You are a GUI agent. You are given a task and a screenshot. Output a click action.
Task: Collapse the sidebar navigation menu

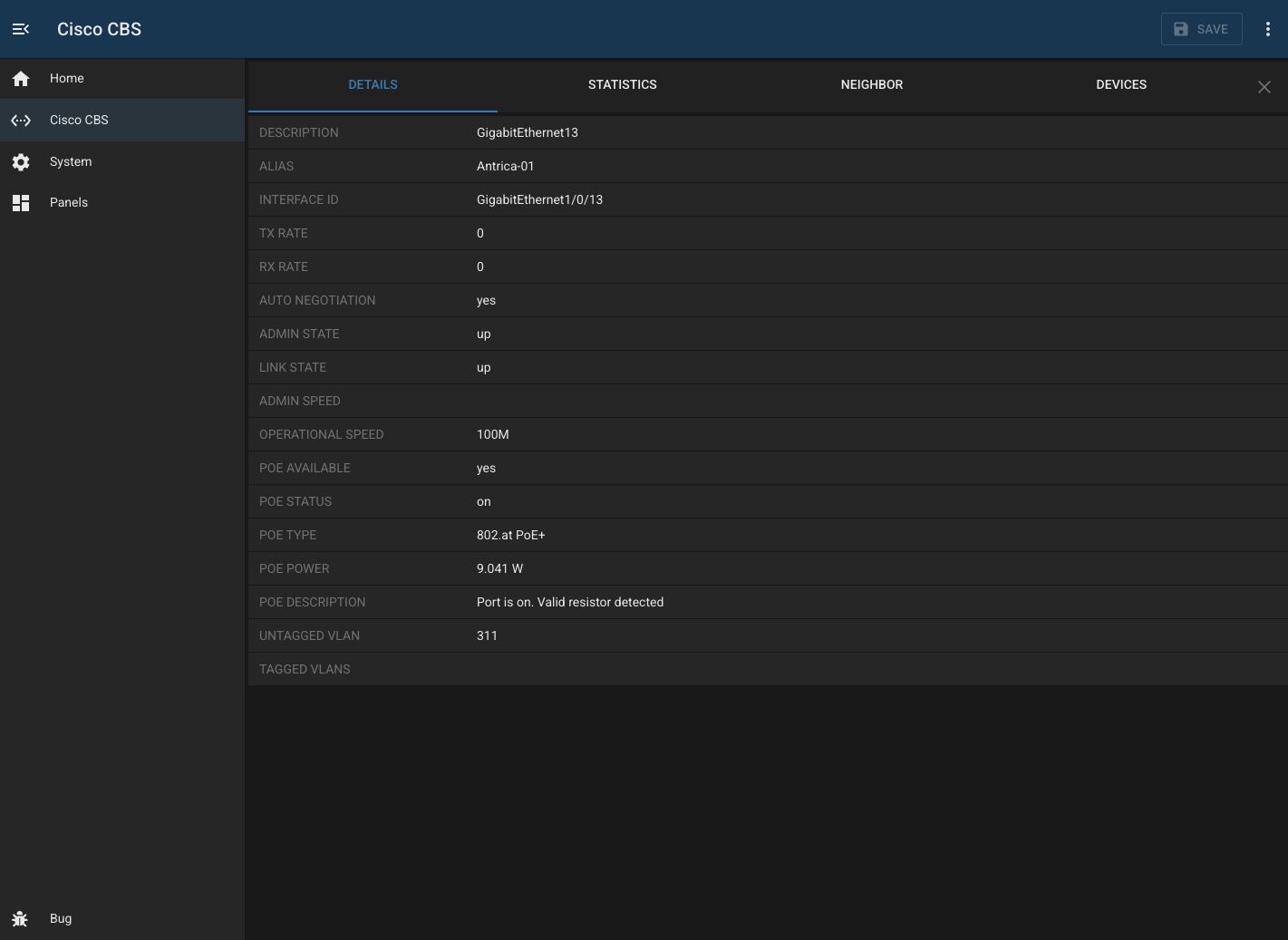(x=20, y=28)
